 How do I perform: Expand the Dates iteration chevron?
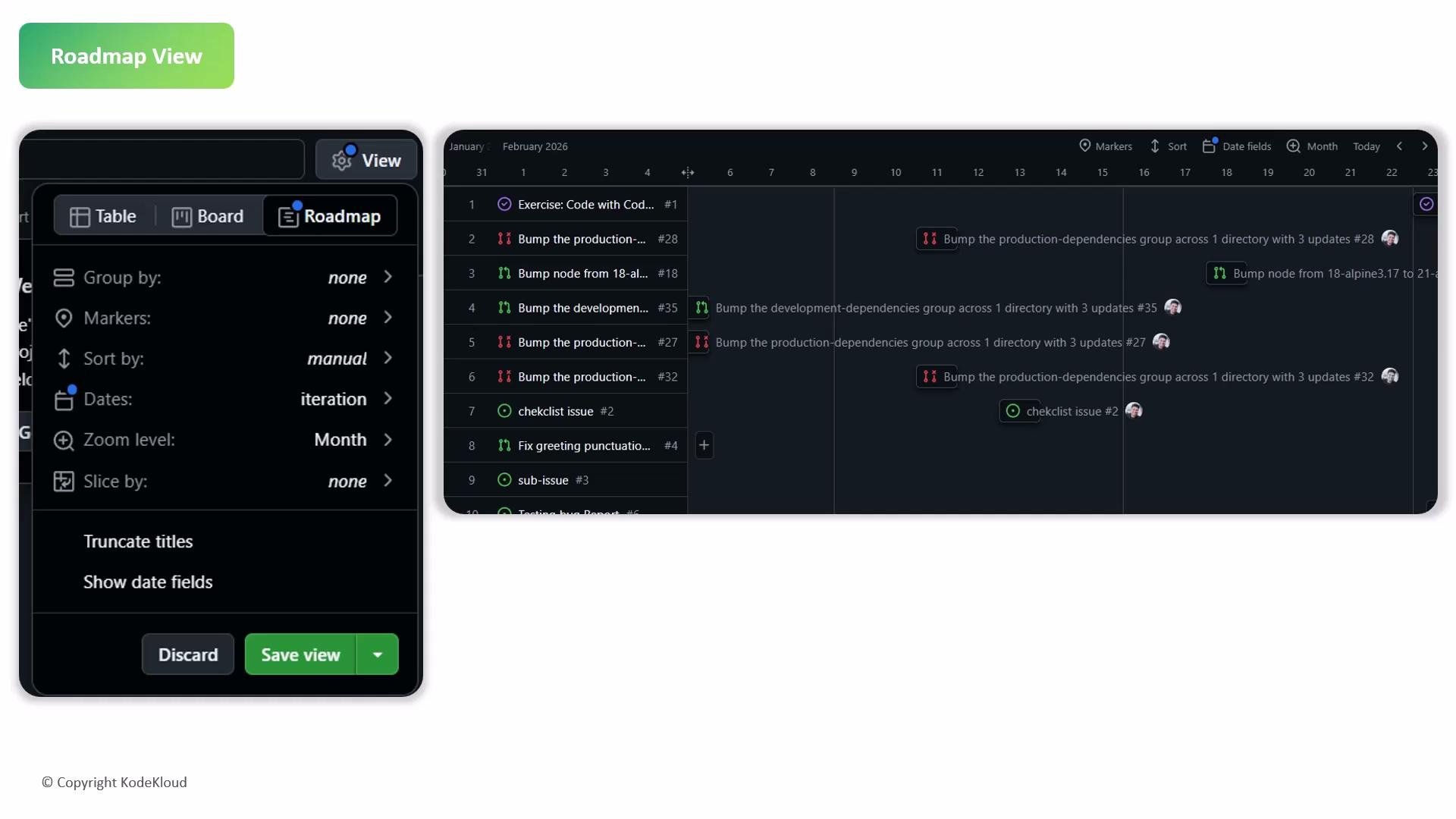(388, 398)
